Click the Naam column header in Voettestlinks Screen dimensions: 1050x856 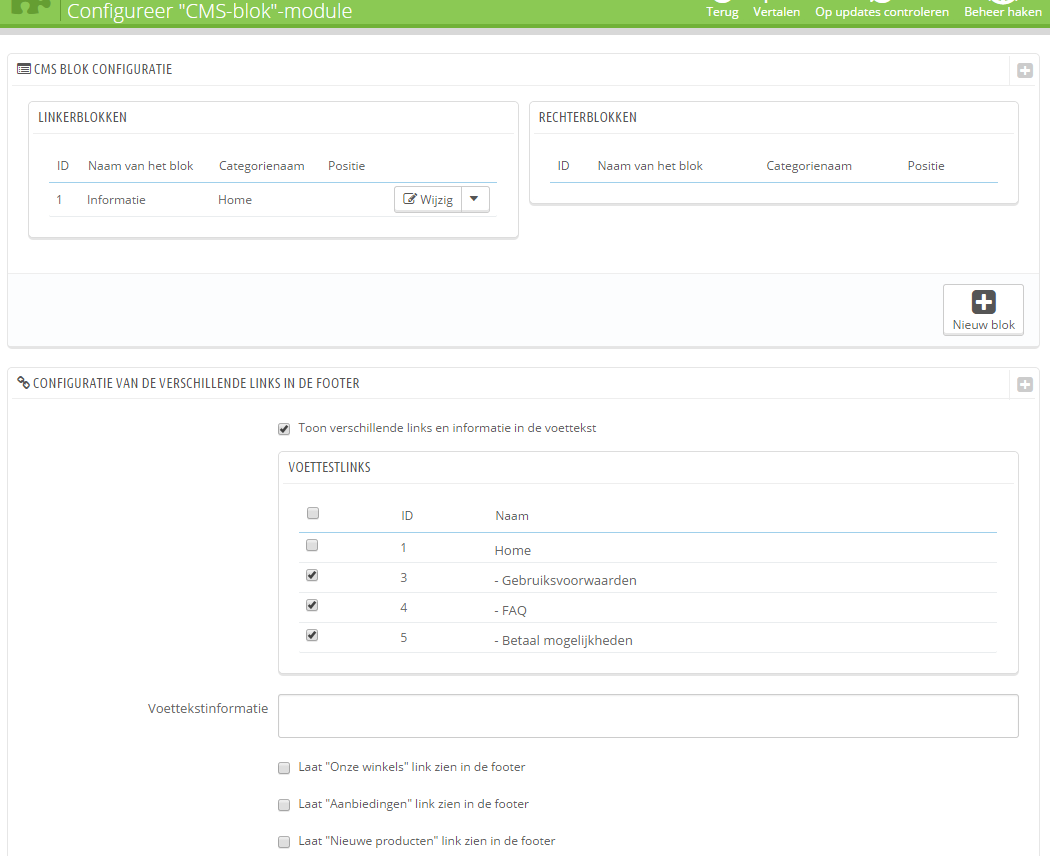[512, 516]
